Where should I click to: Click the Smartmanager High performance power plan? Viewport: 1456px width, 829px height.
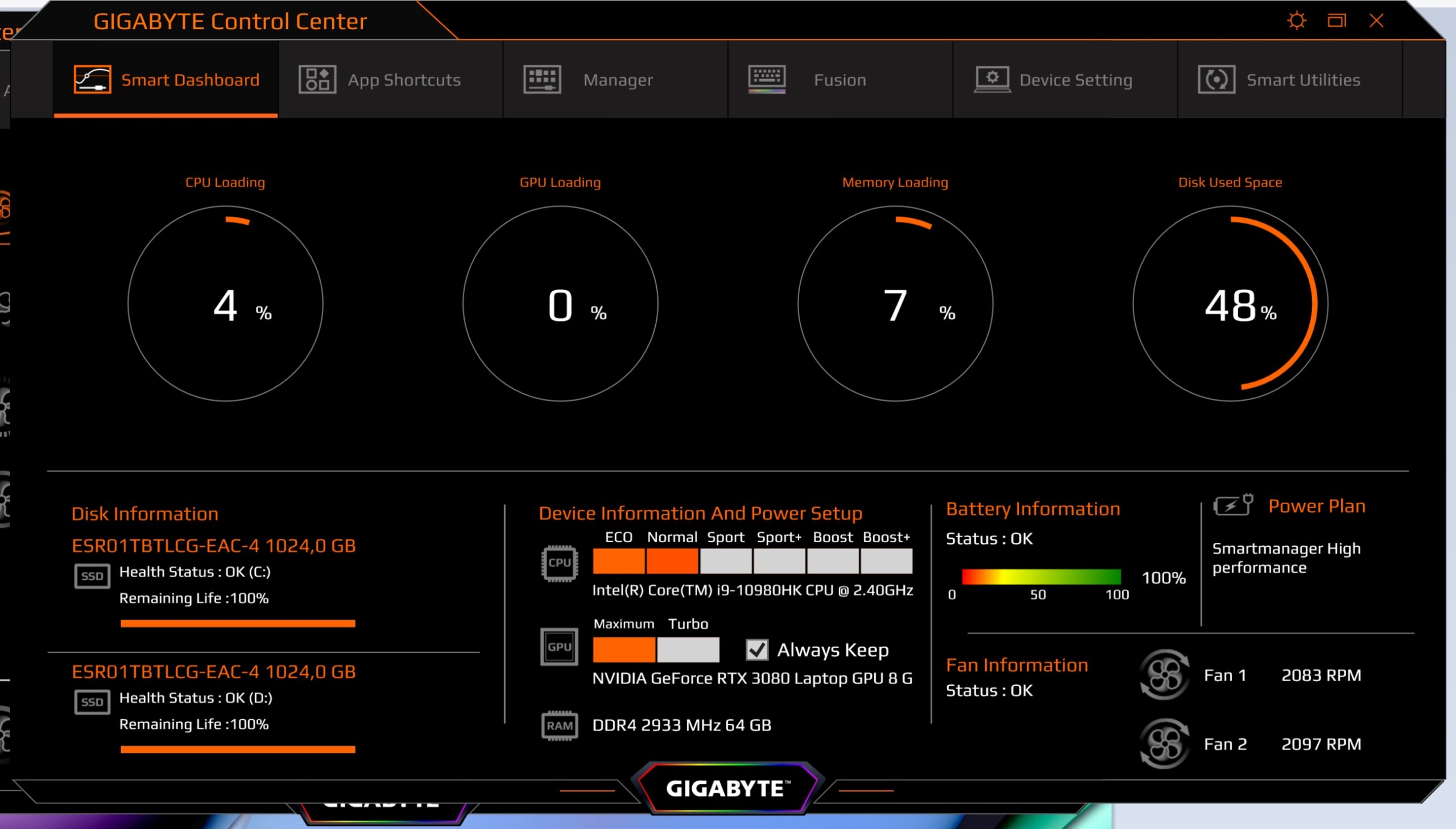[x=1286, y=558]
